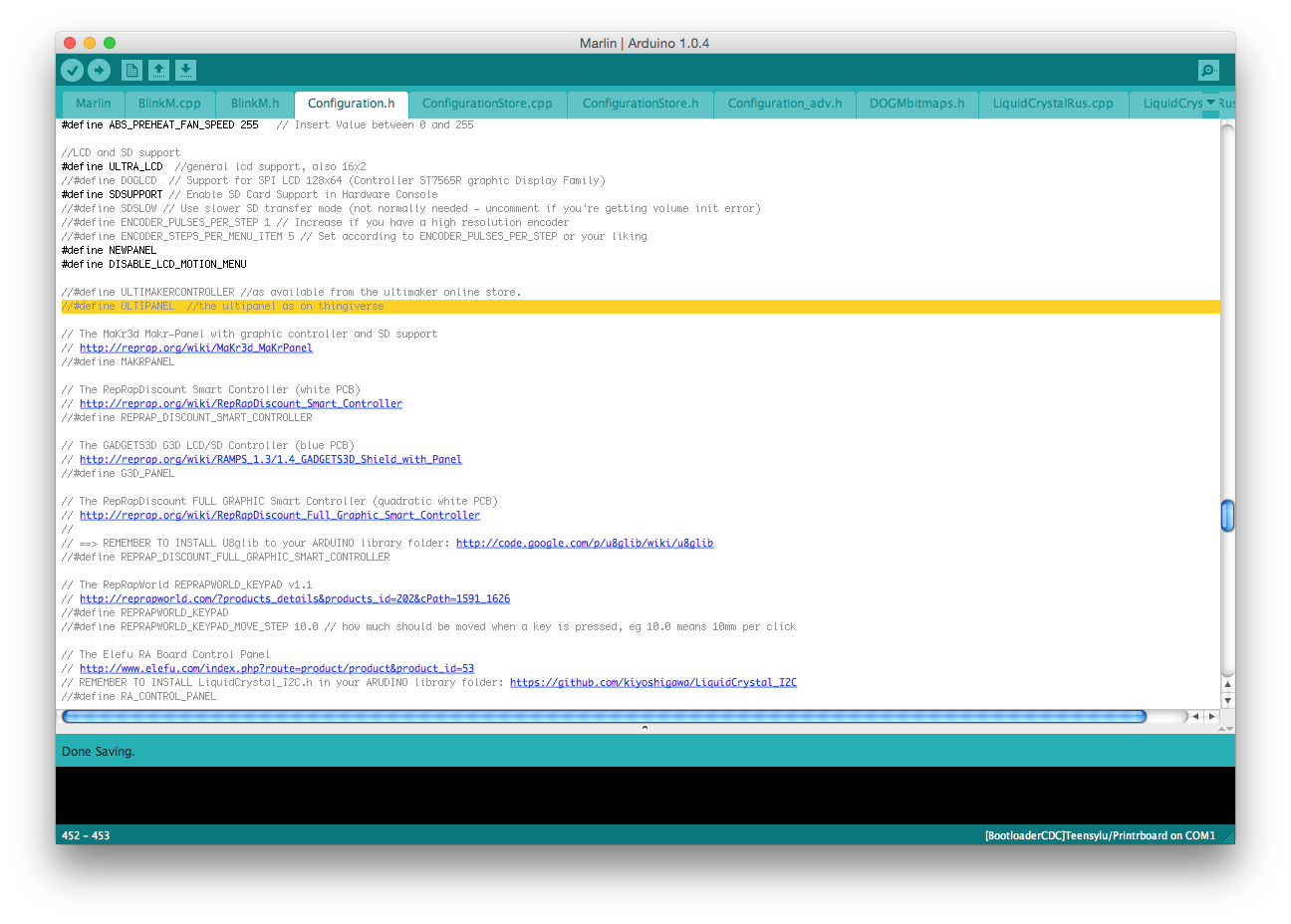1291x924 pixels.
Task: Click the ENCODER_PULSES_PER_STEP define line
Action: click(x=315, y=223)
